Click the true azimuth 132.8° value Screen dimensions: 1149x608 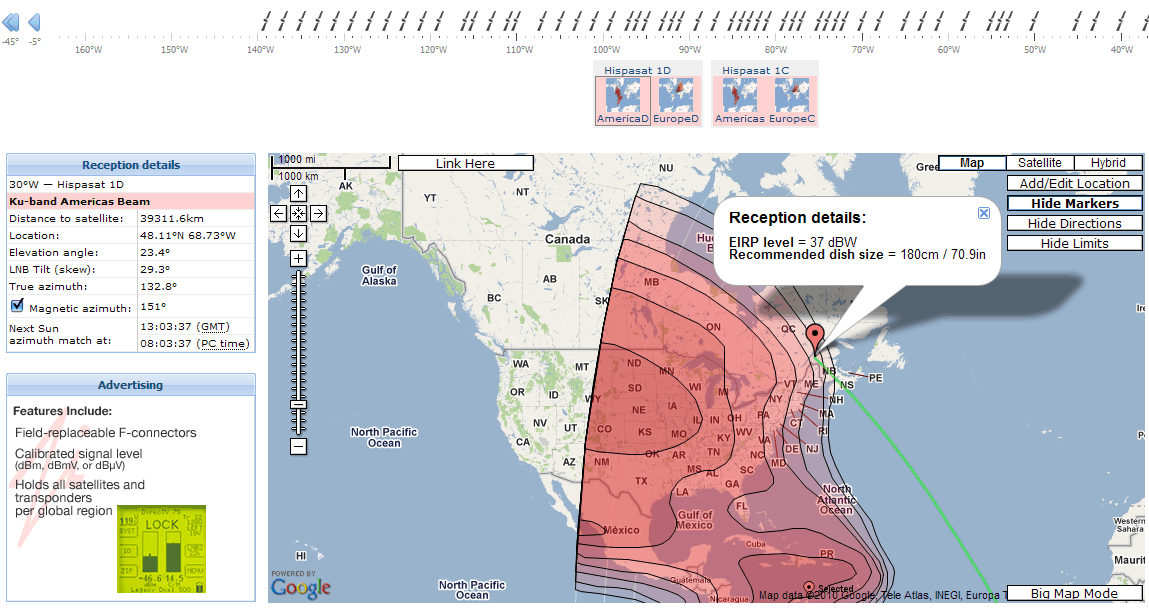pos(158,286)
